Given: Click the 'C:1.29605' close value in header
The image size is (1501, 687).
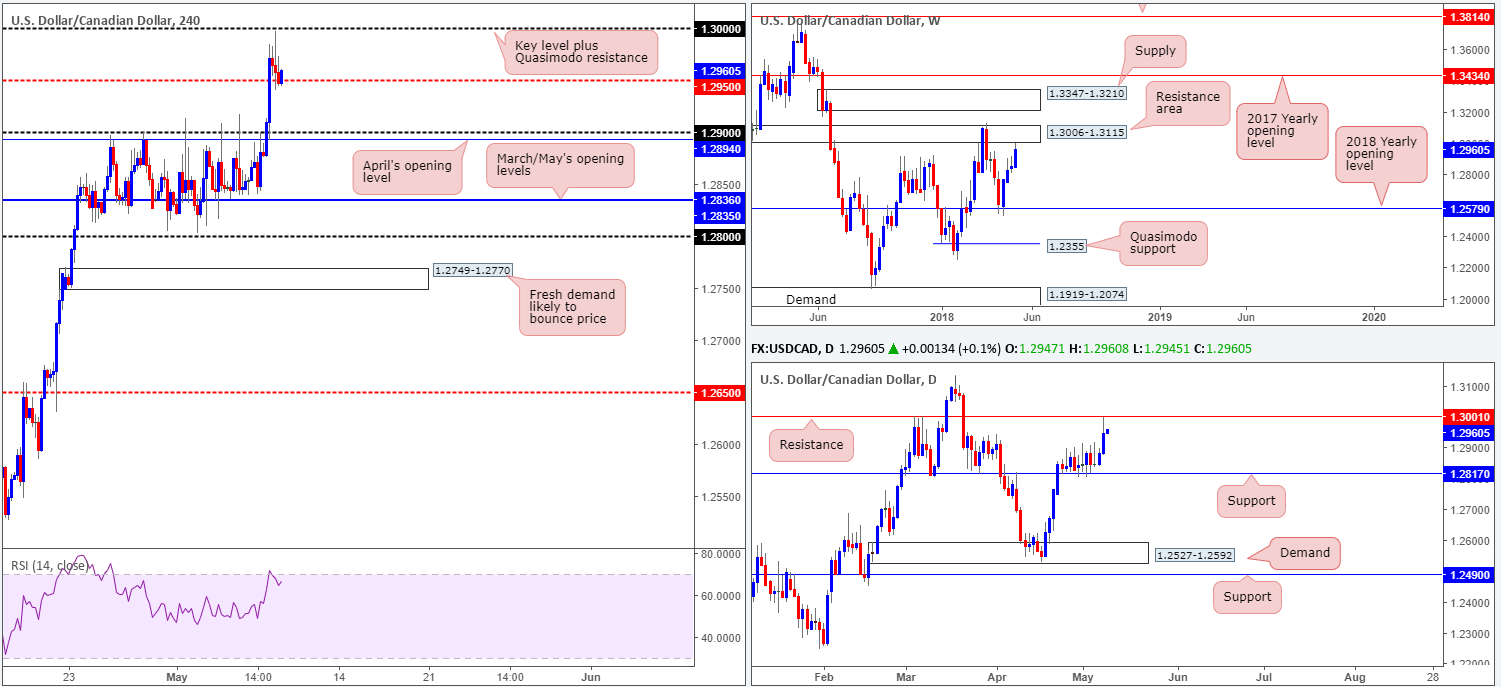Looking at the screenshot, I should pos(1222,348).
